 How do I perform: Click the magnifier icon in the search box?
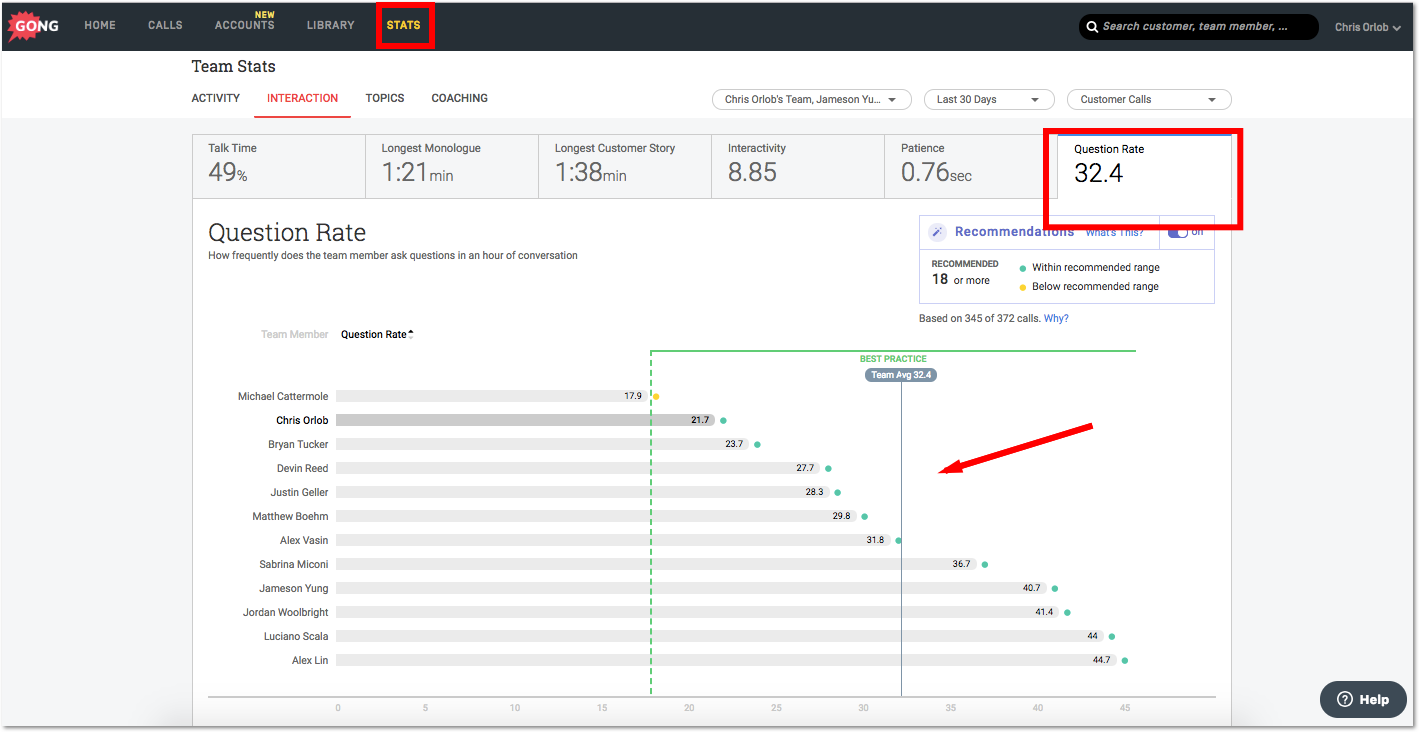1092,27
